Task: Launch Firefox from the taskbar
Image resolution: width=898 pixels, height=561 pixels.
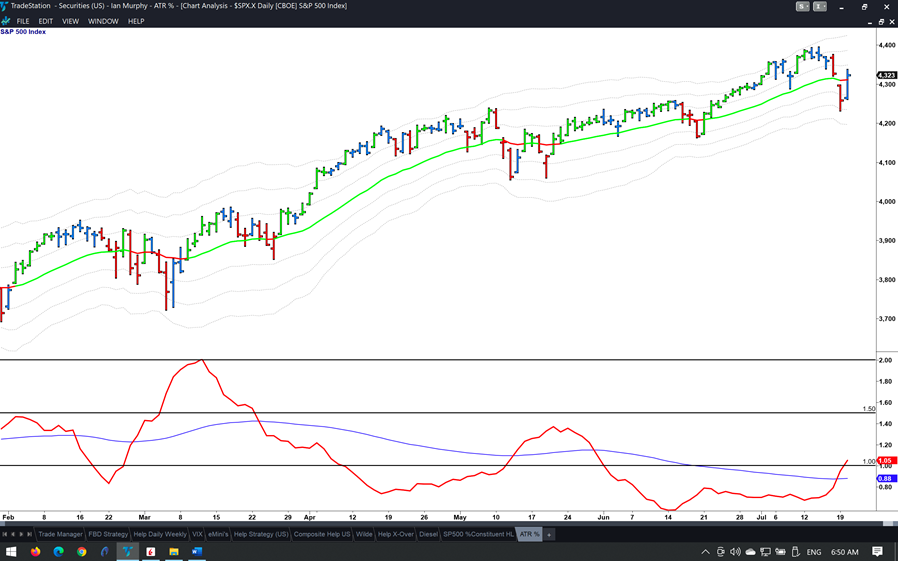Action: (x=36, y=552)
